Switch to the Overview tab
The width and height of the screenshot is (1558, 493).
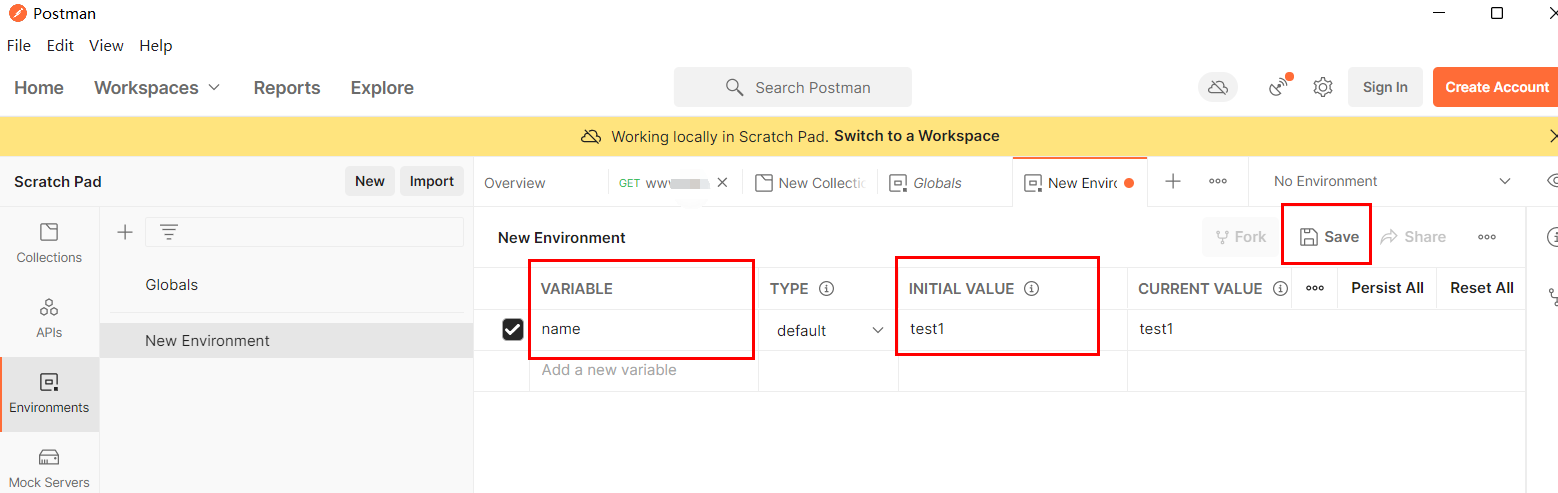(515, 183)
